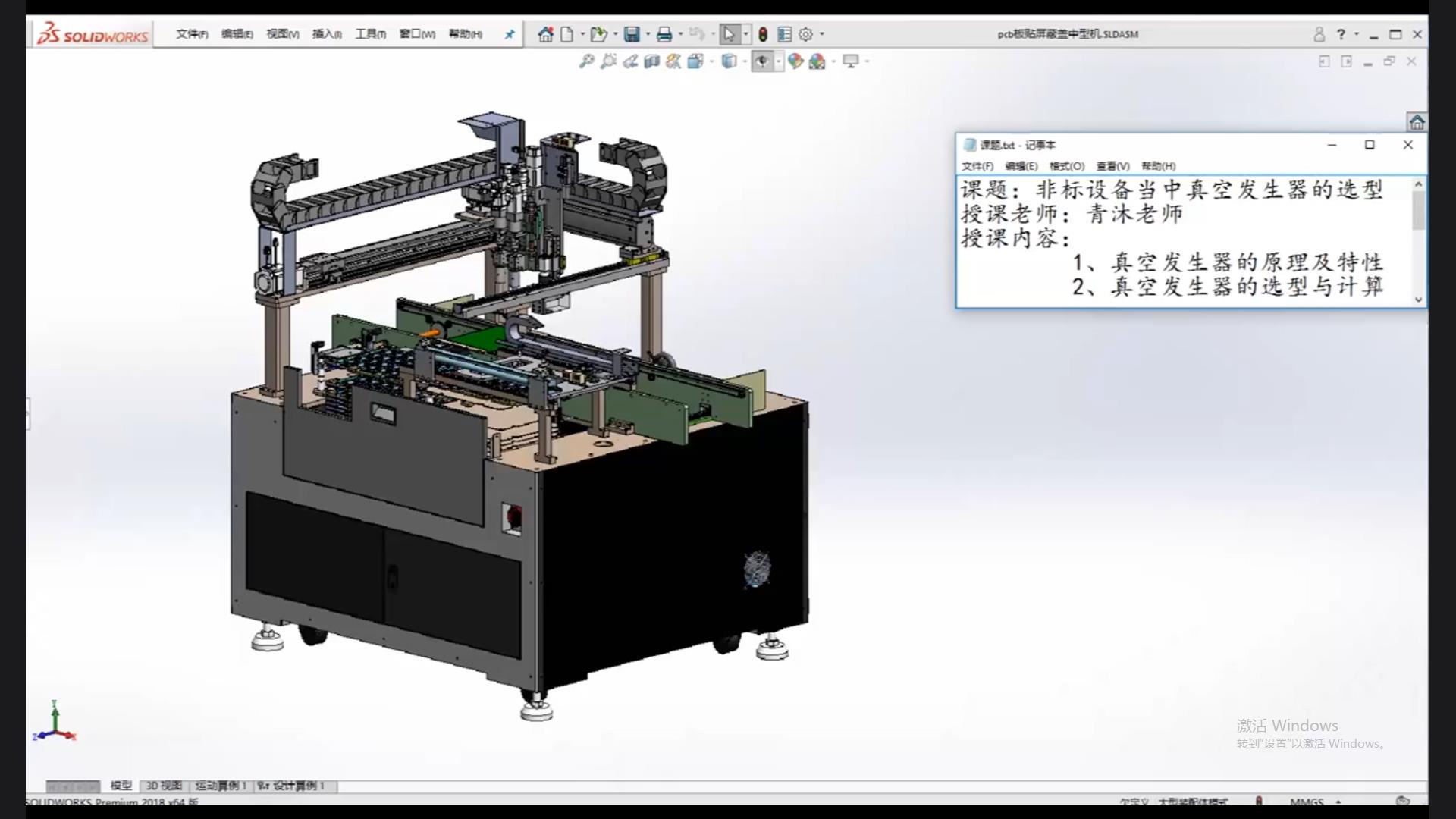The width and height of the screenshot is (1456, 819).
Task: Open the SolidWorks Welcome home icon
Action: coord(545,34)
